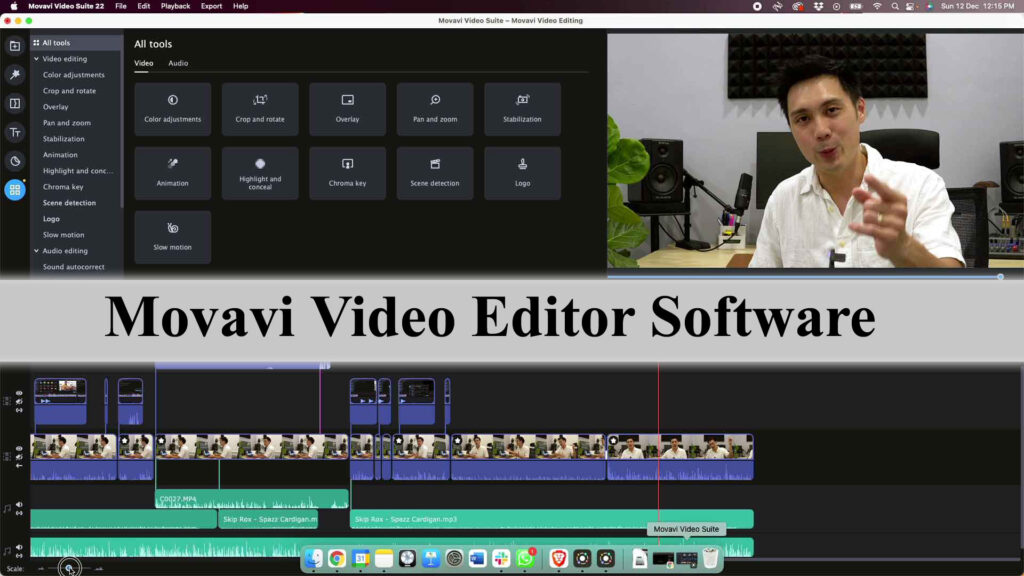1024x576 pixels.
Task: Open the Export menu
Action: (x=211, y=6)
